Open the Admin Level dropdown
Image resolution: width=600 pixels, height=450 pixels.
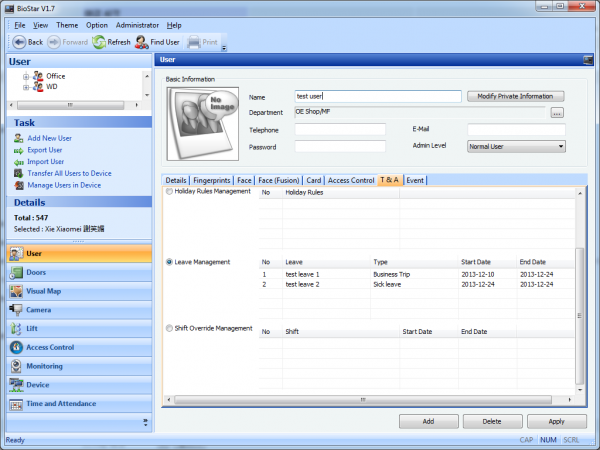click(x=516, y=146)
